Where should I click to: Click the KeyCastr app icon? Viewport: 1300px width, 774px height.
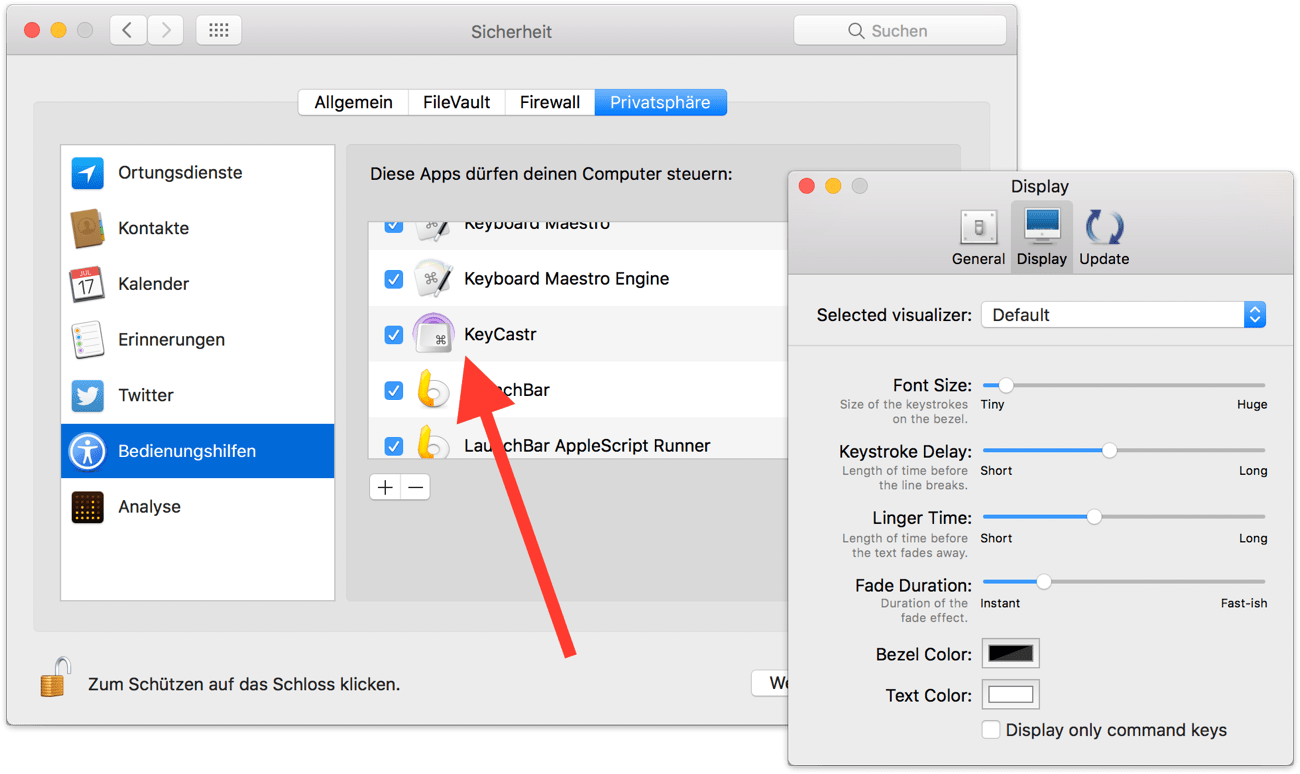tap(434, 335)
